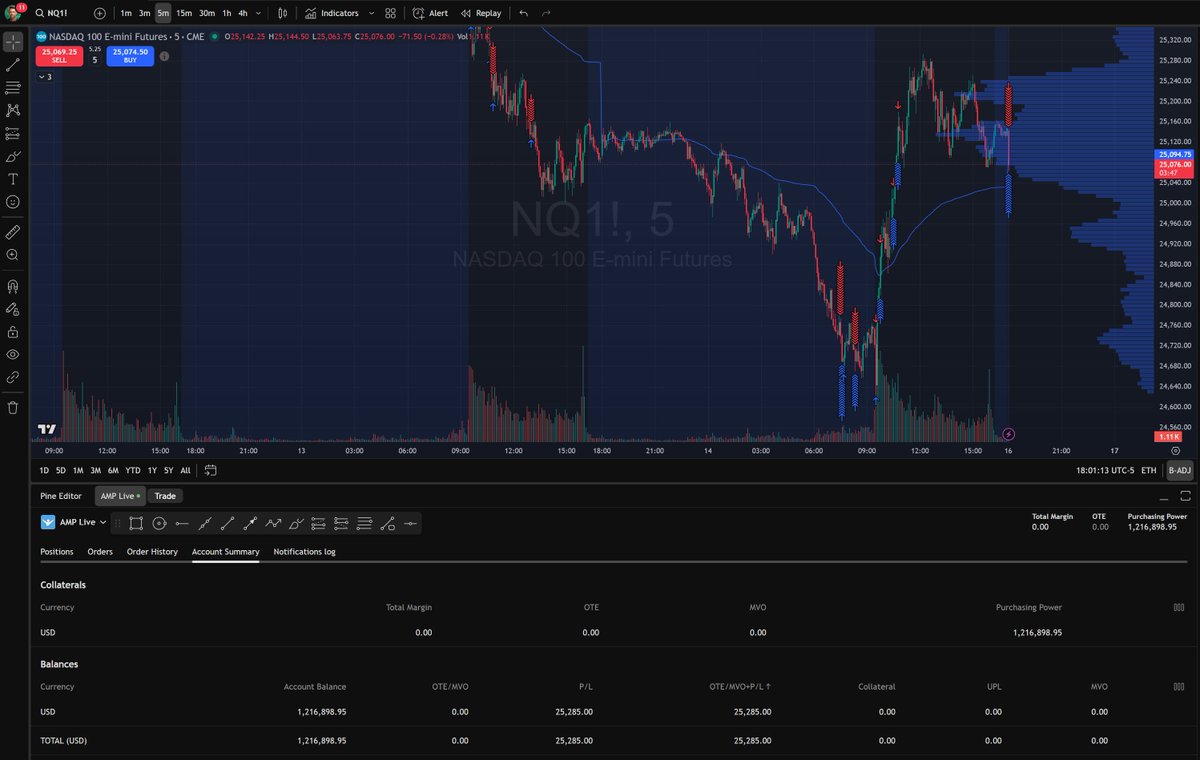The height and width of the screenshot is (760, 1200).
Task: Set chart range to 5D
Action: tap(60, 470)
